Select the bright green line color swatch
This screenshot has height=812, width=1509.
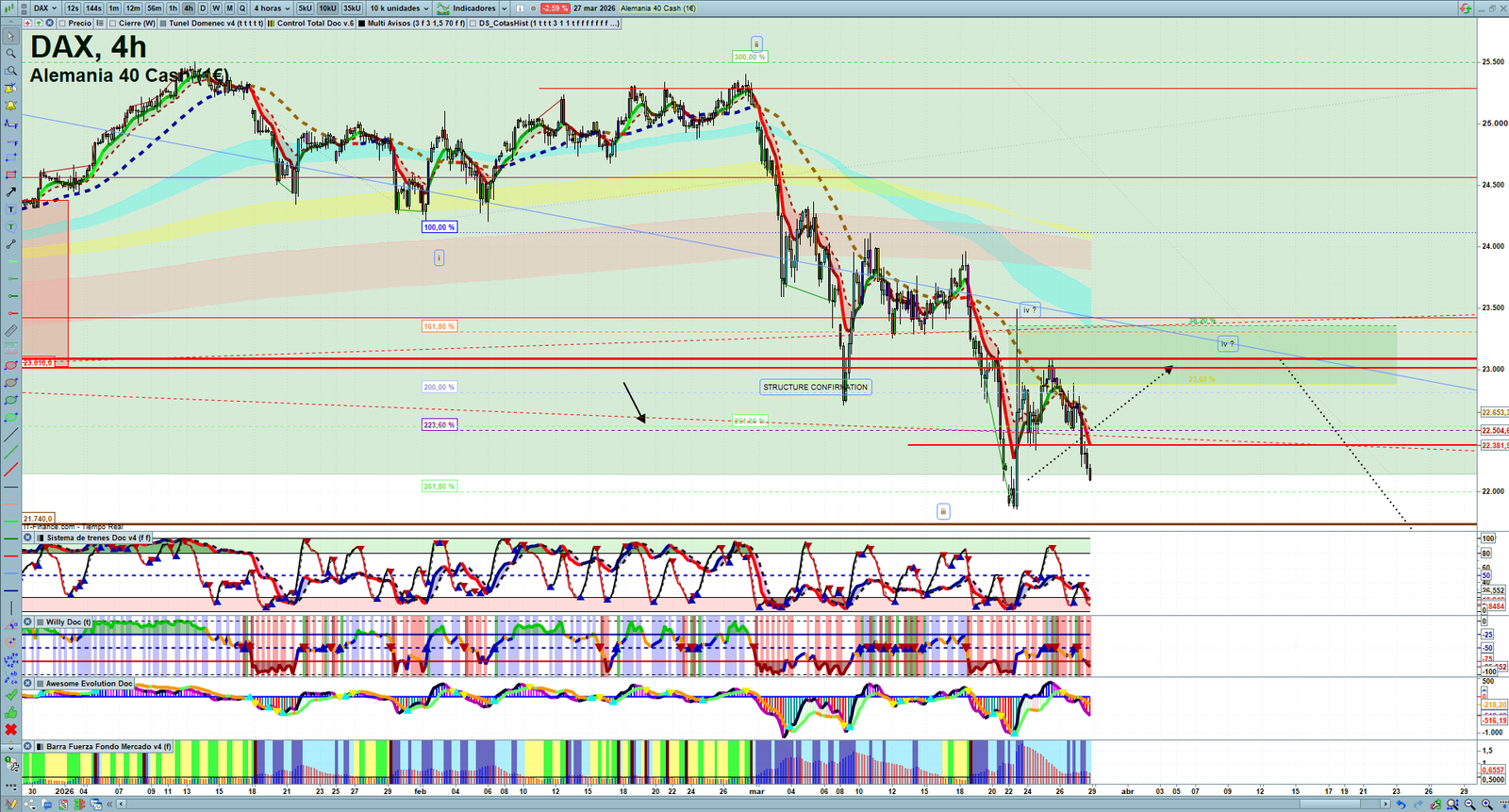point(10,521)
